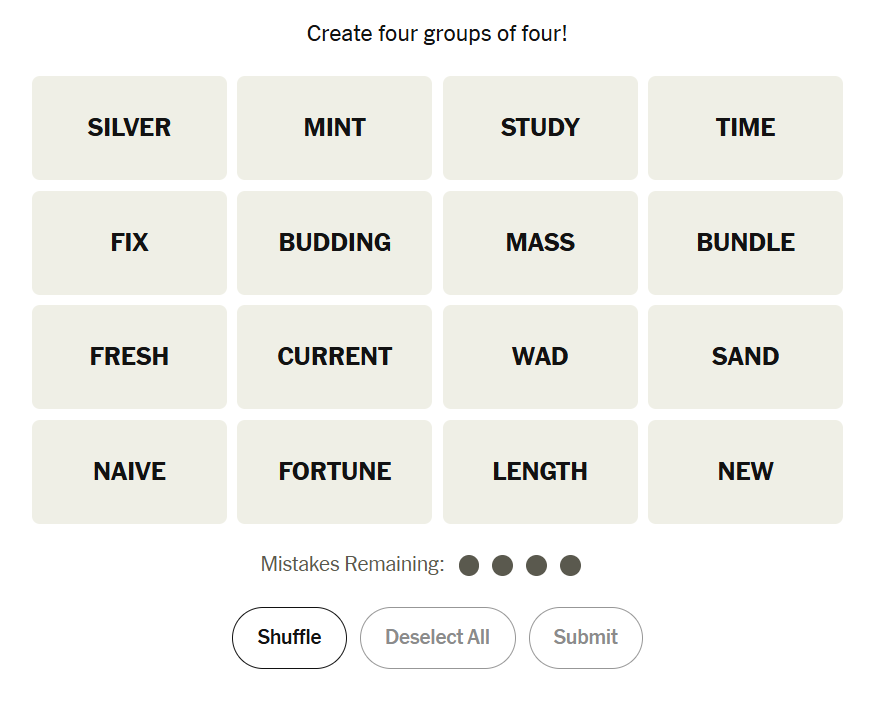Viewport: 876px width, 709px height.
Task: Choose the TIME word tile
Action: click(745, 128)
